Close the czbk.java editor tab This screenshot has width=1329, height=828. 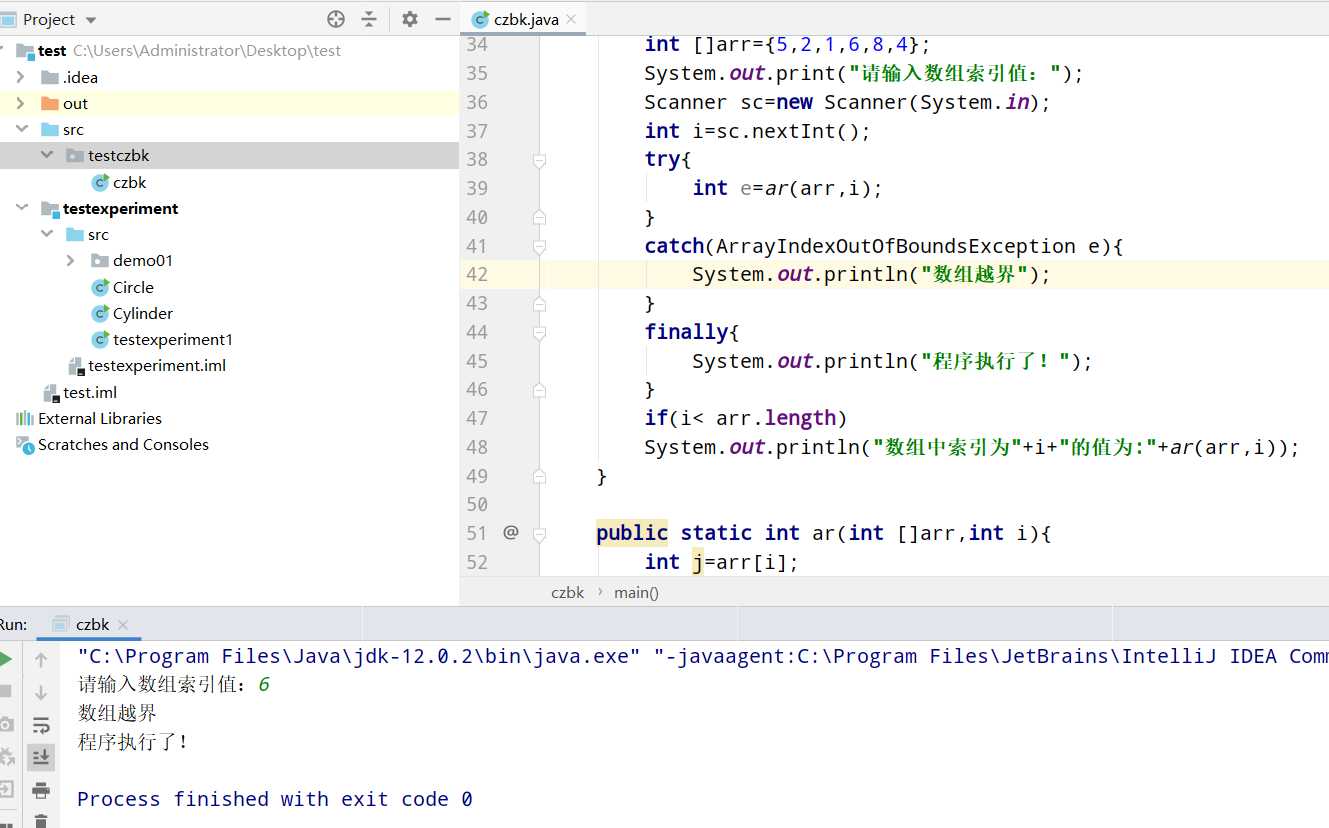(x=571, y=19)
